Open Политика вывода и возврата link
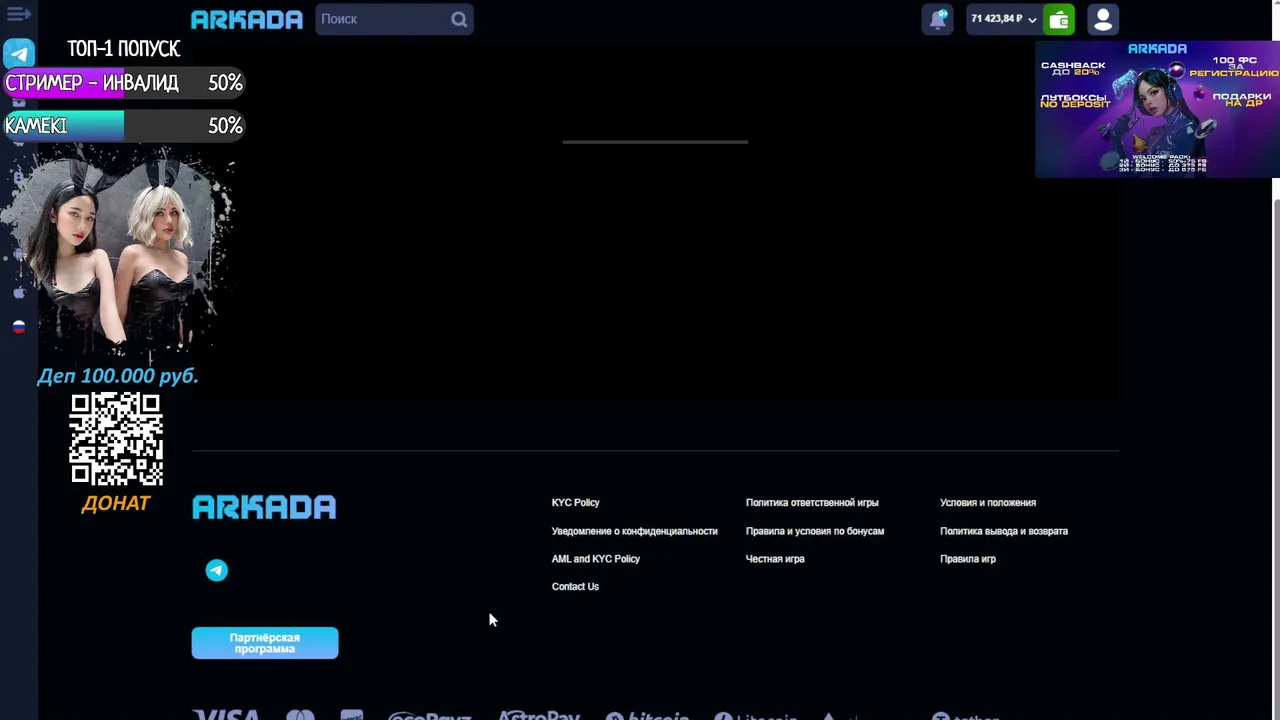This screenshot has width=1280, height=720. pyautogui.click(x=1004, y=531)
